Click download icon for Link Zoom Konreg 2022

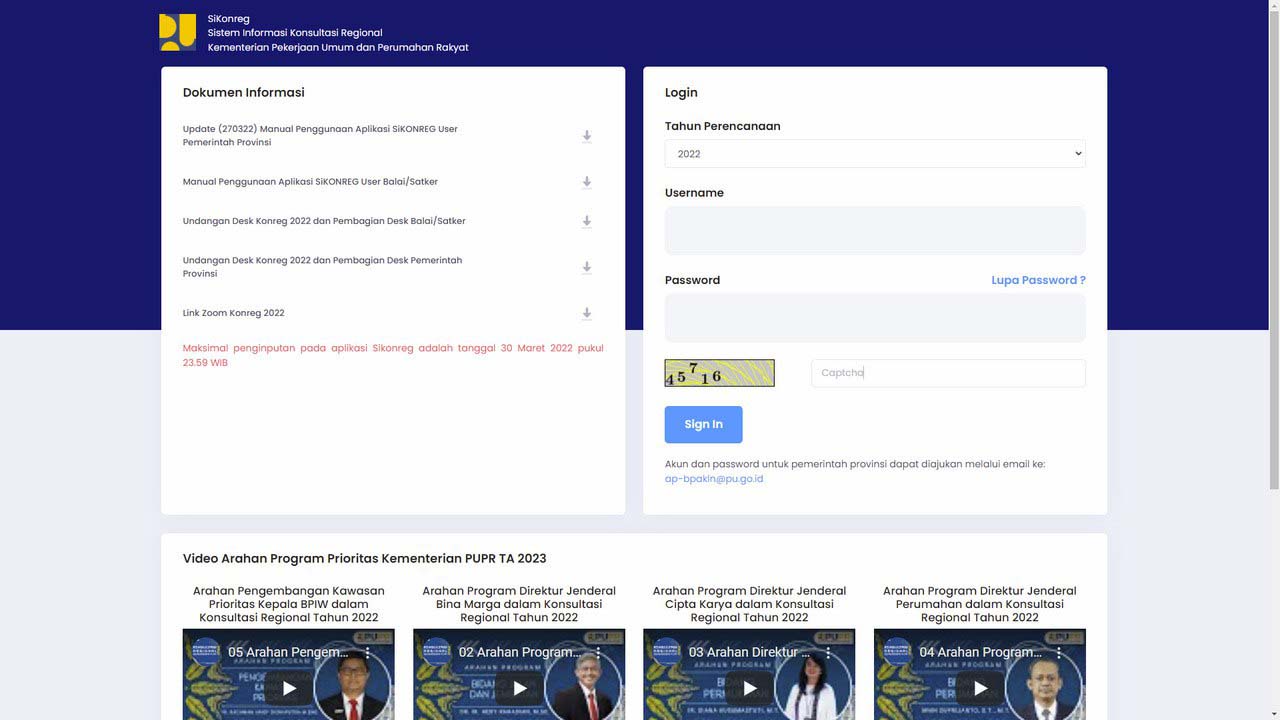pyautogui.click(x=587, y=313)
